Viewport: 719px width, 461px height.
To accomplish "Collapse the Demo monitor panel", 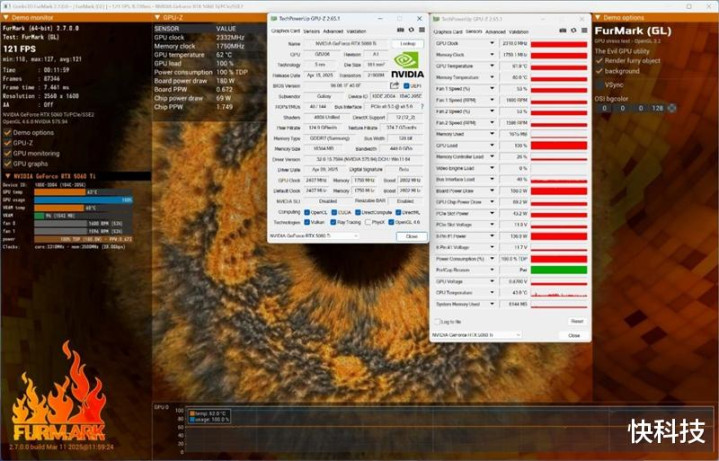I will pos(6,17).
